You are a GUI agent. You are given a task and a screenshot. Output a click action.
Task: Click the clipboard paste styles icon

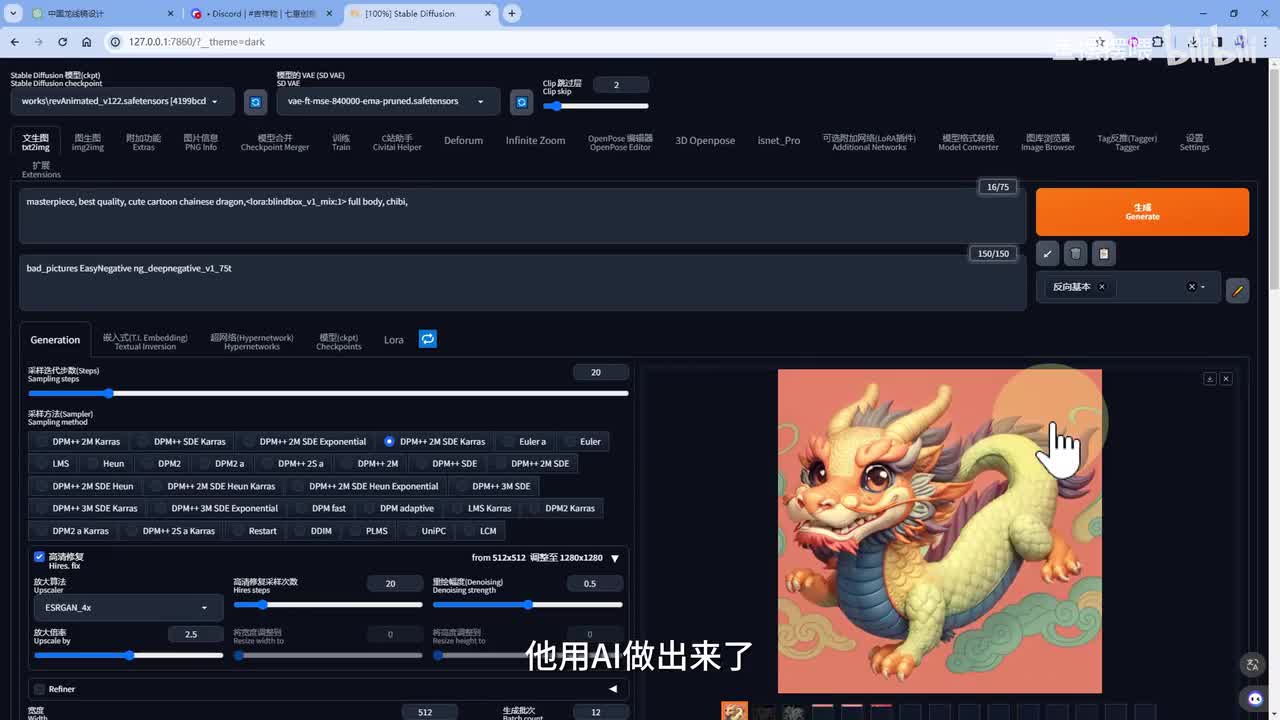pos(1103,254)
